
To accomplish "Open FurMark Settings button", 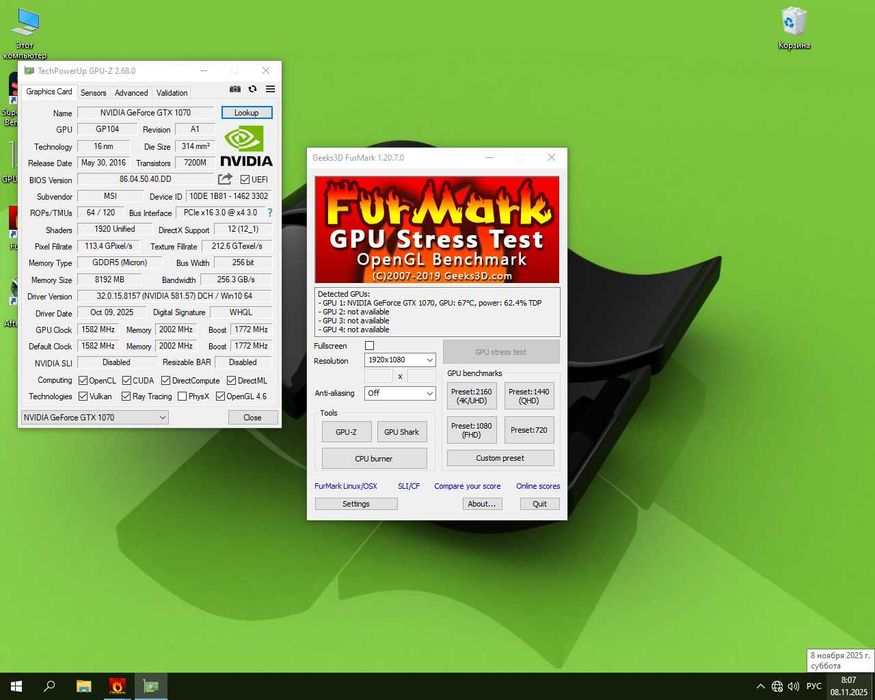I will click(356, 504).
